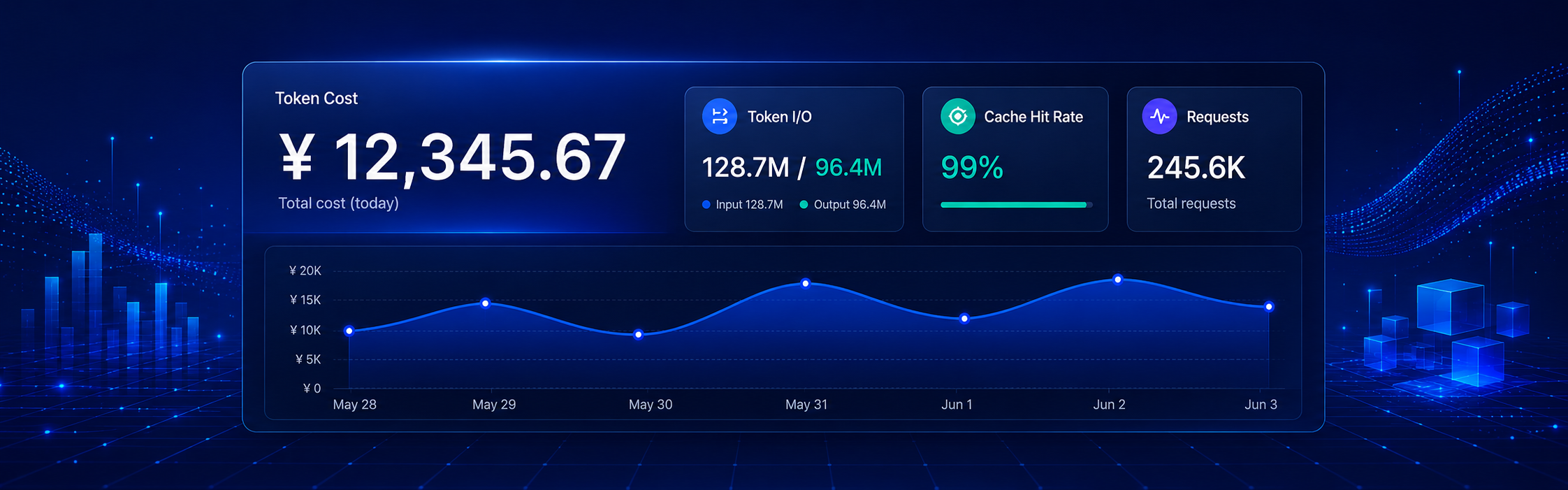The image size is (1568, 490).
Task: Click the Token Cost heading
Action: pyautogui.click(x=316, y=99)
